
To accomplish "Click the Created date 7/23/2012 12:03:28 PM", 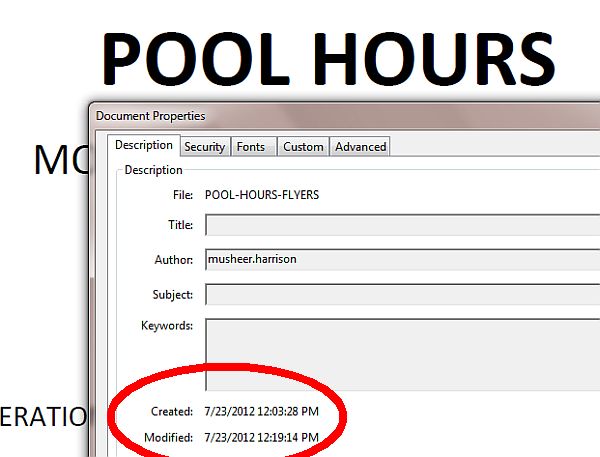I will 261,411.
